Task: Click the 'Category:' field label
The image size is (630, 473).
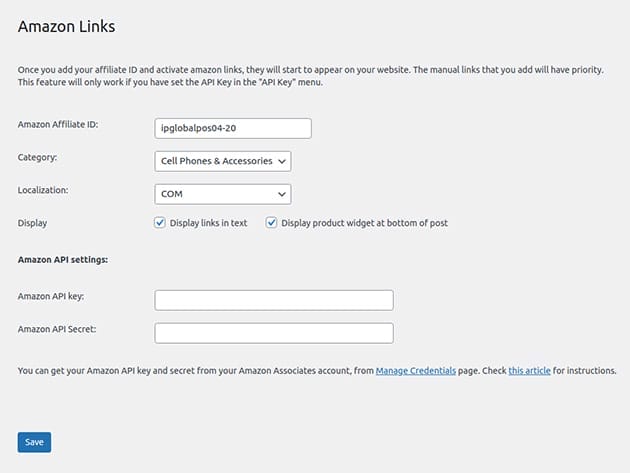Action: pos(38,157)
